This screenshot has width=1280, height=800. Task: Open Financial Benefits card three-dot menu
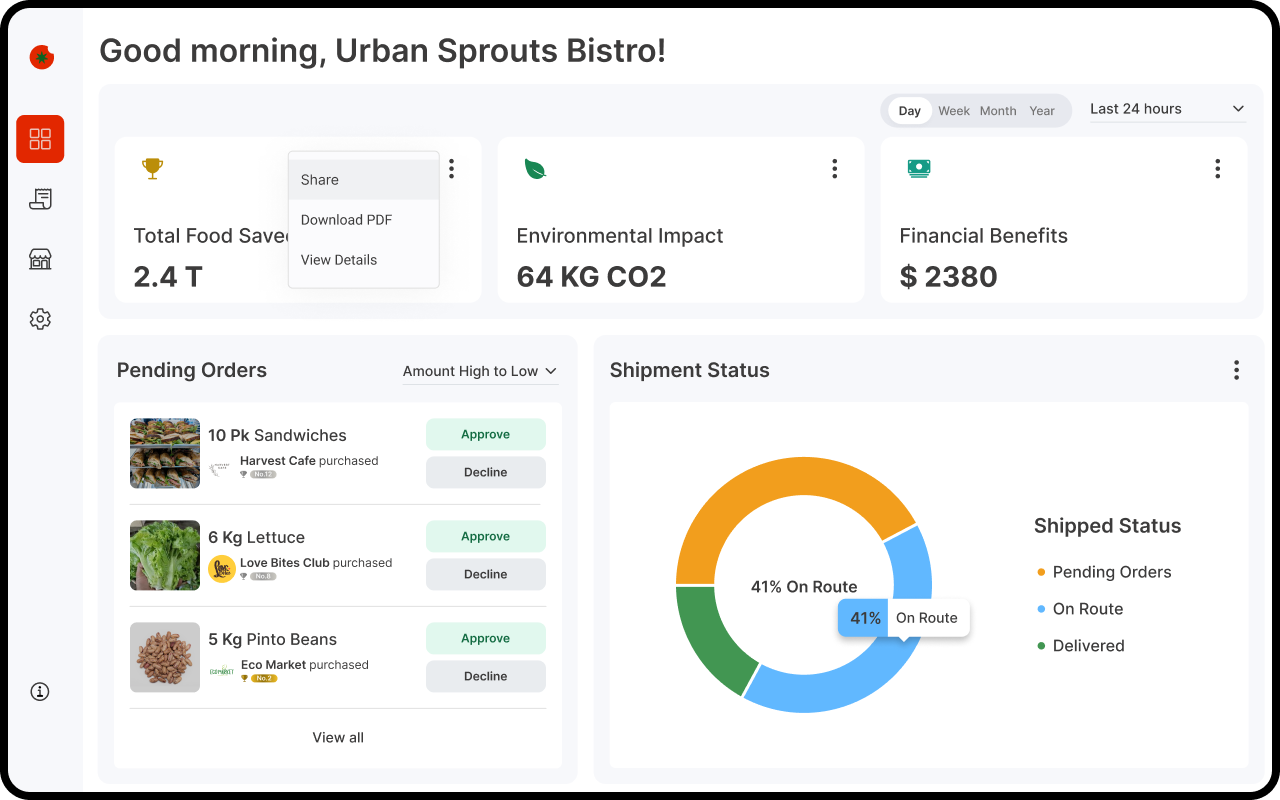(1217, 169)
